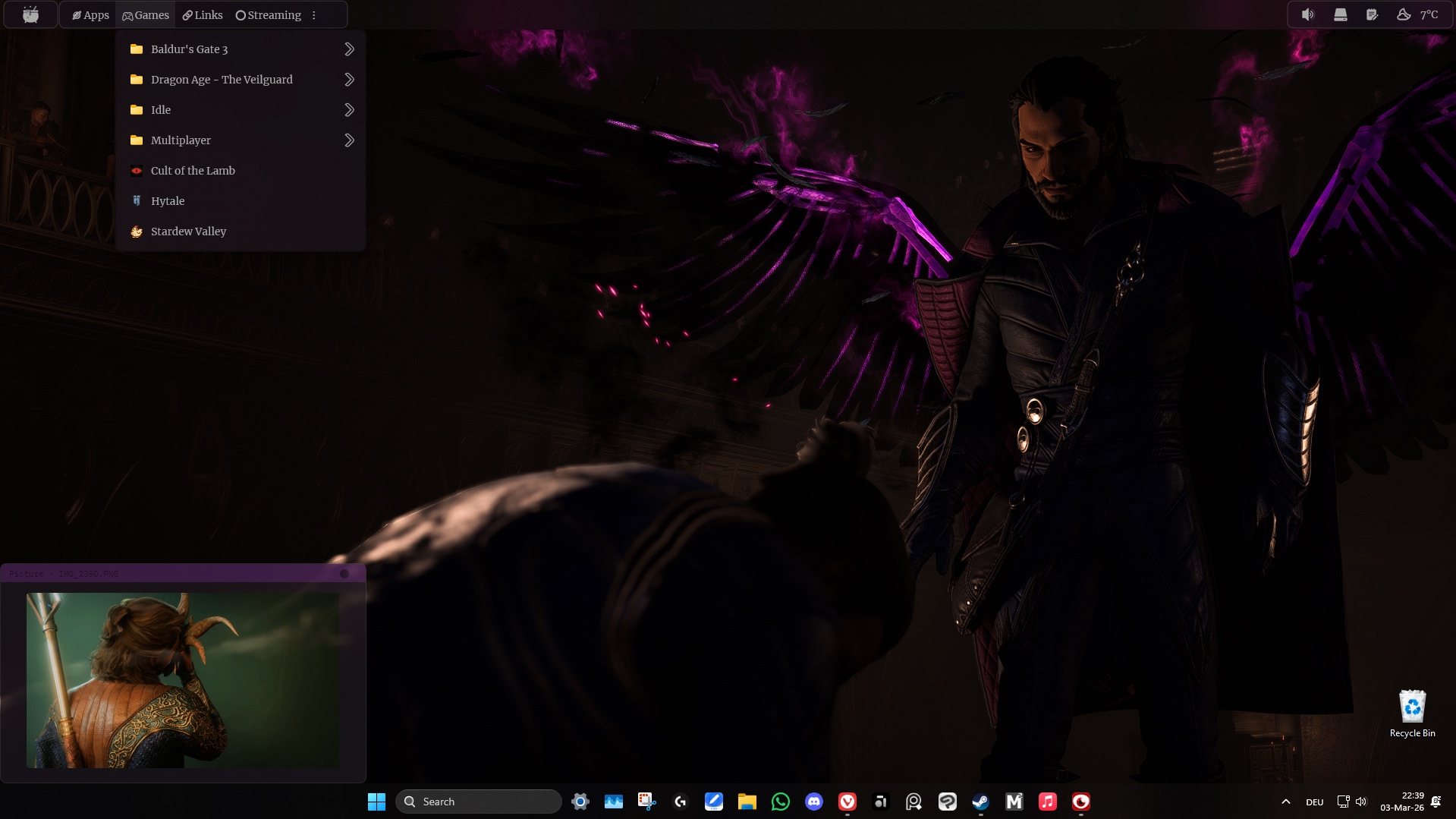Expand the Idle folder submenu

[349, 110]
